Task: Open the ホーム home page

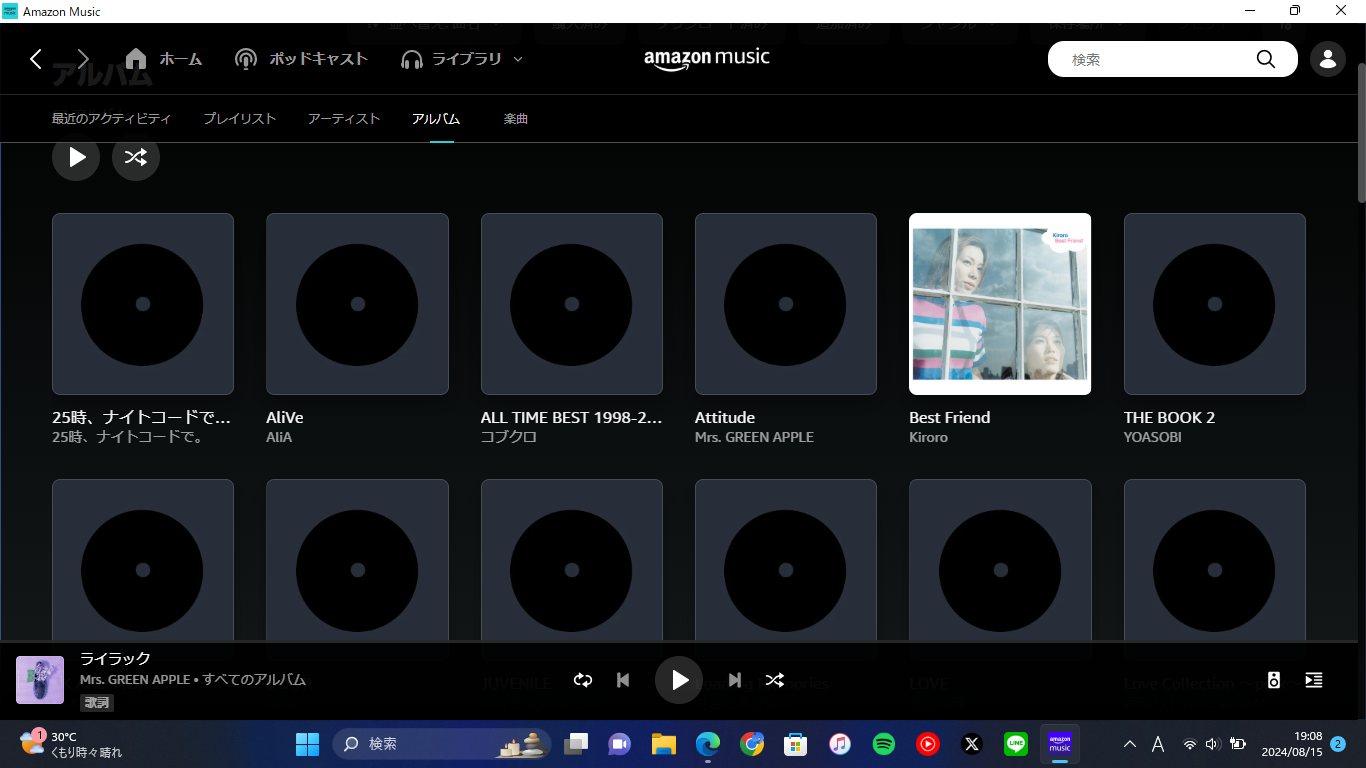Action: click(x=163, y=59)
